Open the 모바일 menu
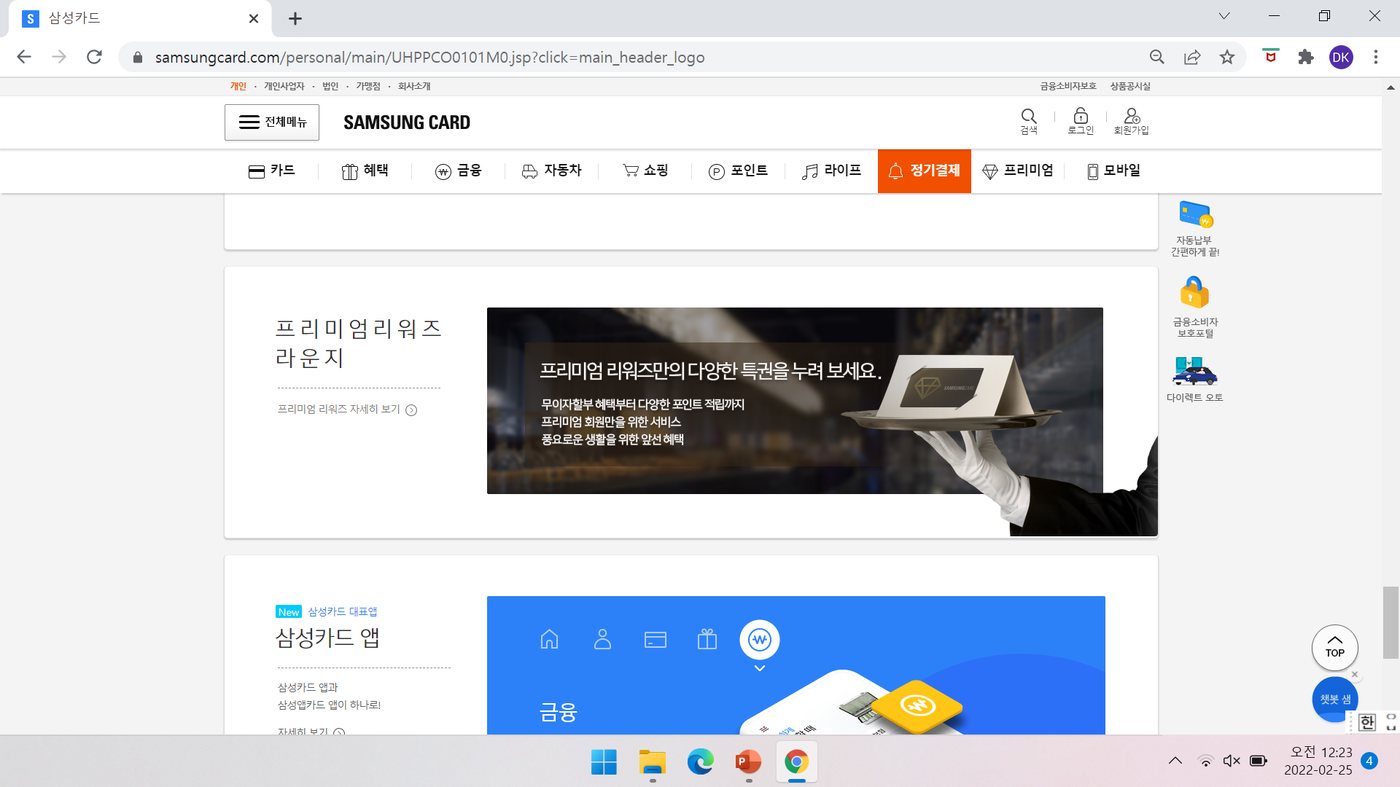The image size is (1400, 787). pyautogui.click(x=1113, y=171)
